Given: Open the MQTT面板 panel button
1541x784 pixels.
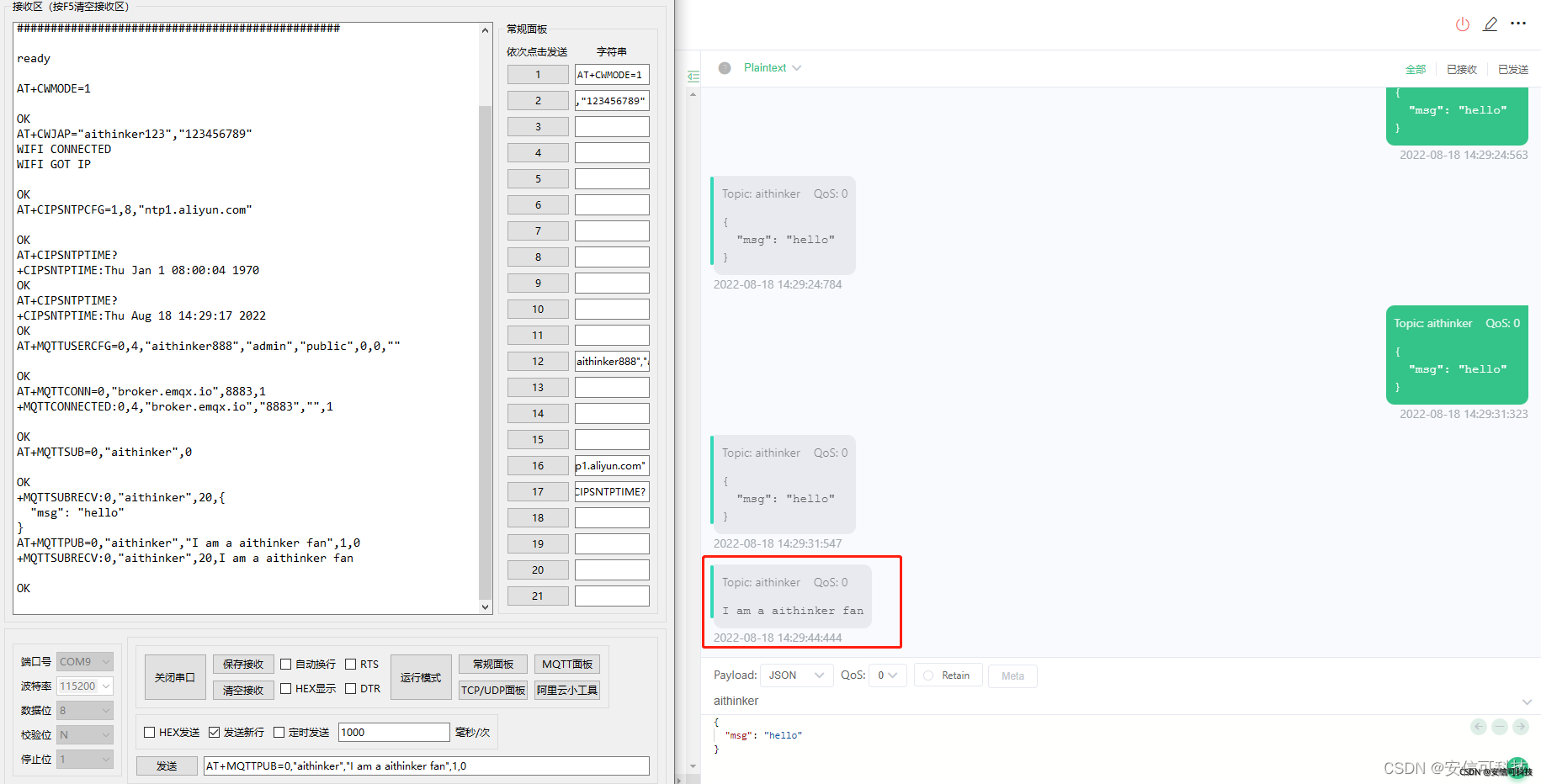Looking at the screenshot, I should tap(566, 664).
